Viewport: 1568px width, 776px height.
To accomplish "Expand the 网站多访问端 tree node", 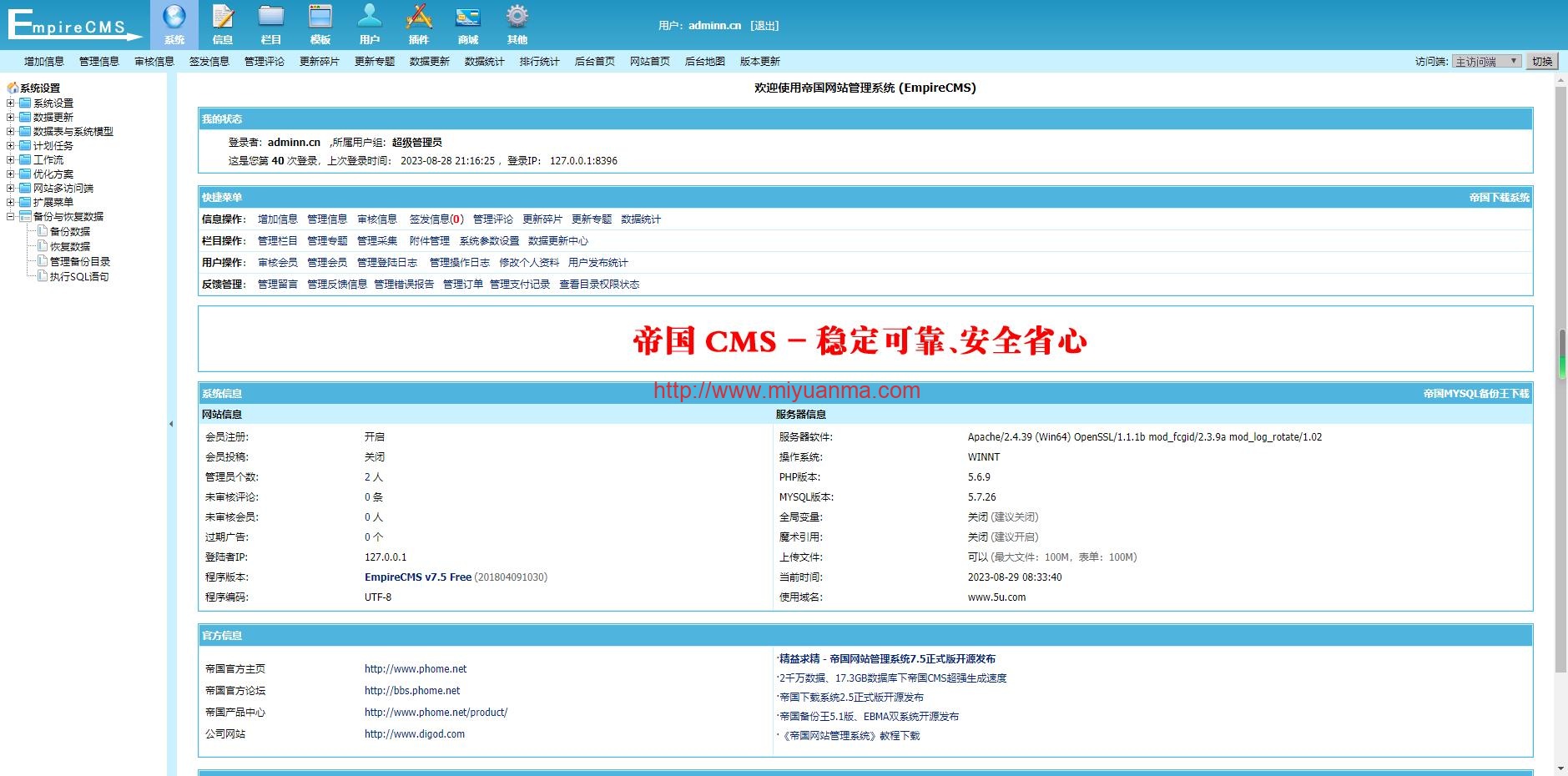I will [11, 188].
